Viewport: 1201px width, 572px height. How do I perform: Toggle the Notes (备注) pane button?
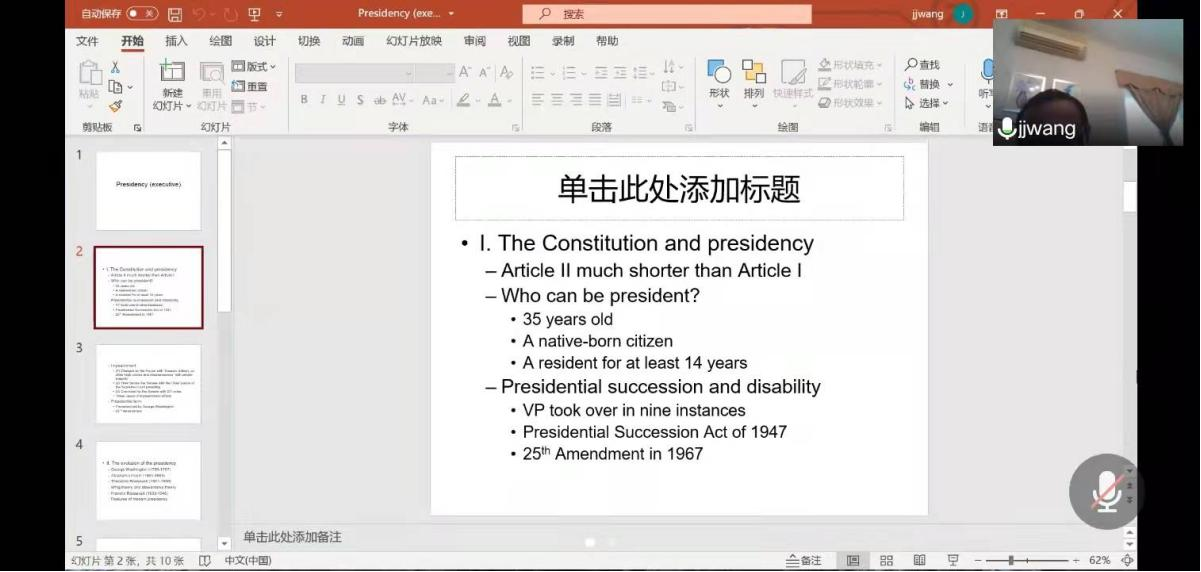[x=804, y=561]
